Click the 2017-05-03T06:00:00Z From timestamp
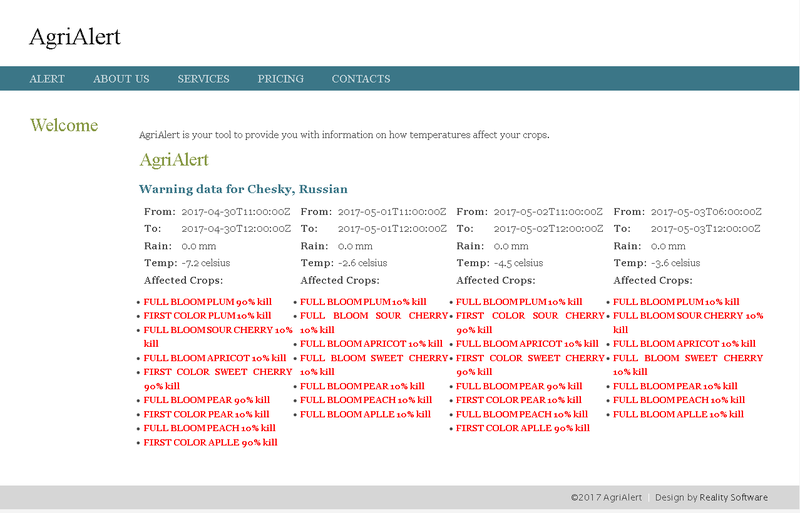 point(706,212)
